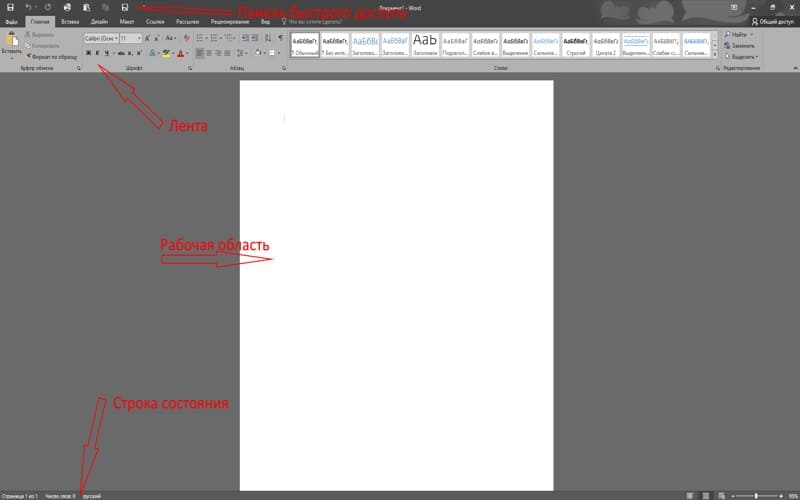Viewport: 800px width, 500px height.
Task: Click the Paste clipboard icon
Action: point(11,39)
